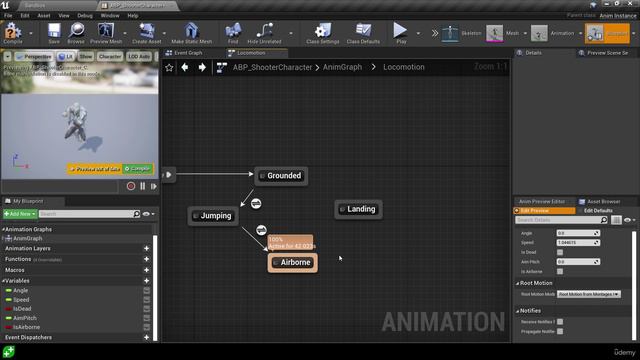Image resolution: width=640 pixels, height=360 pixels.
Task: Go to AnimGraph breadcrumb
Action: coord(342,67)
